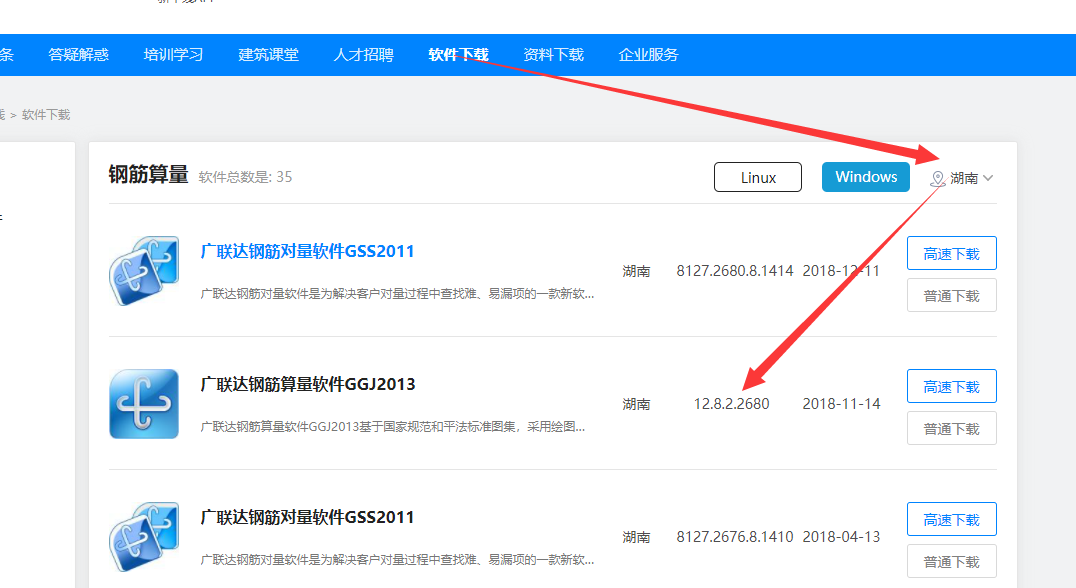Click 普通下载 for GGJ2013
1076x588 pixels.
[x=952, y=429]
